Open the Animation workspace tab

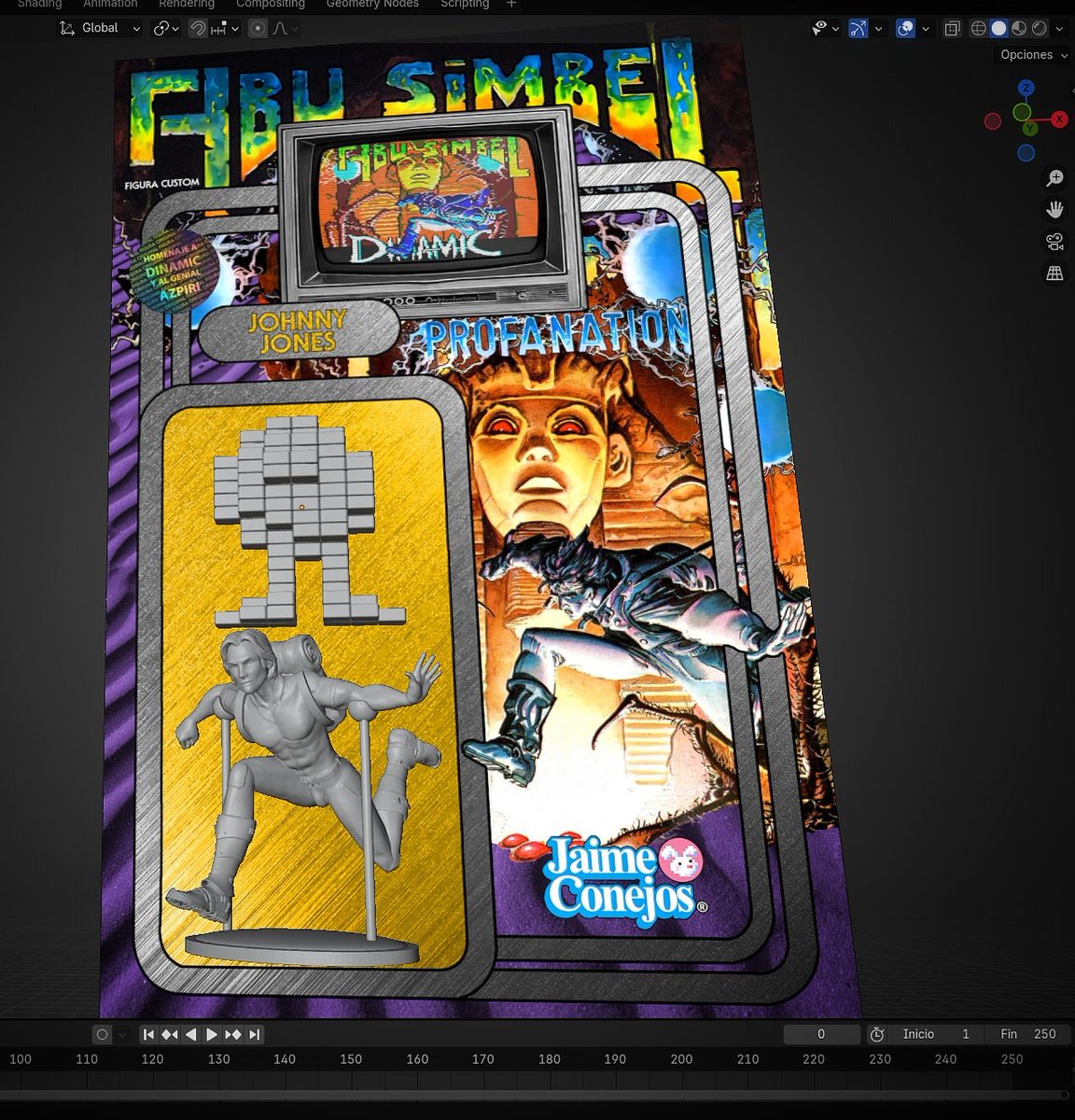(x=110, y=4)
